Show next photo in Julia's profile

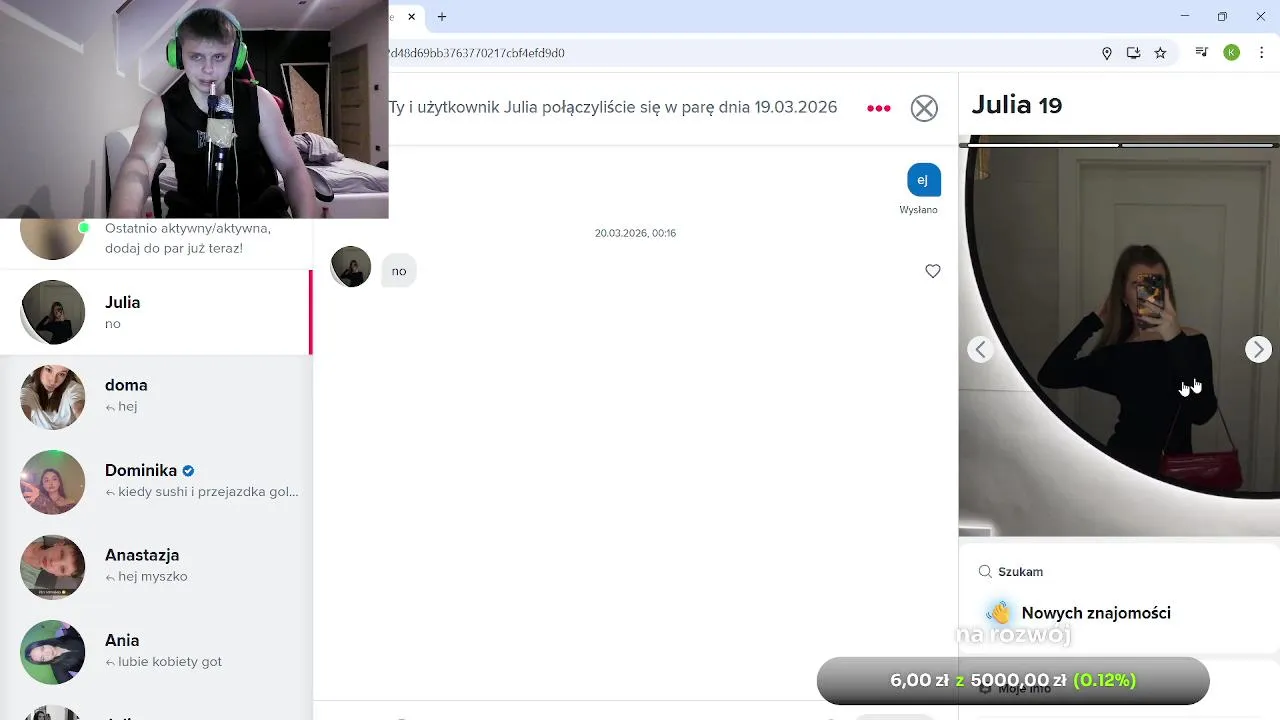pos(1258,349)
